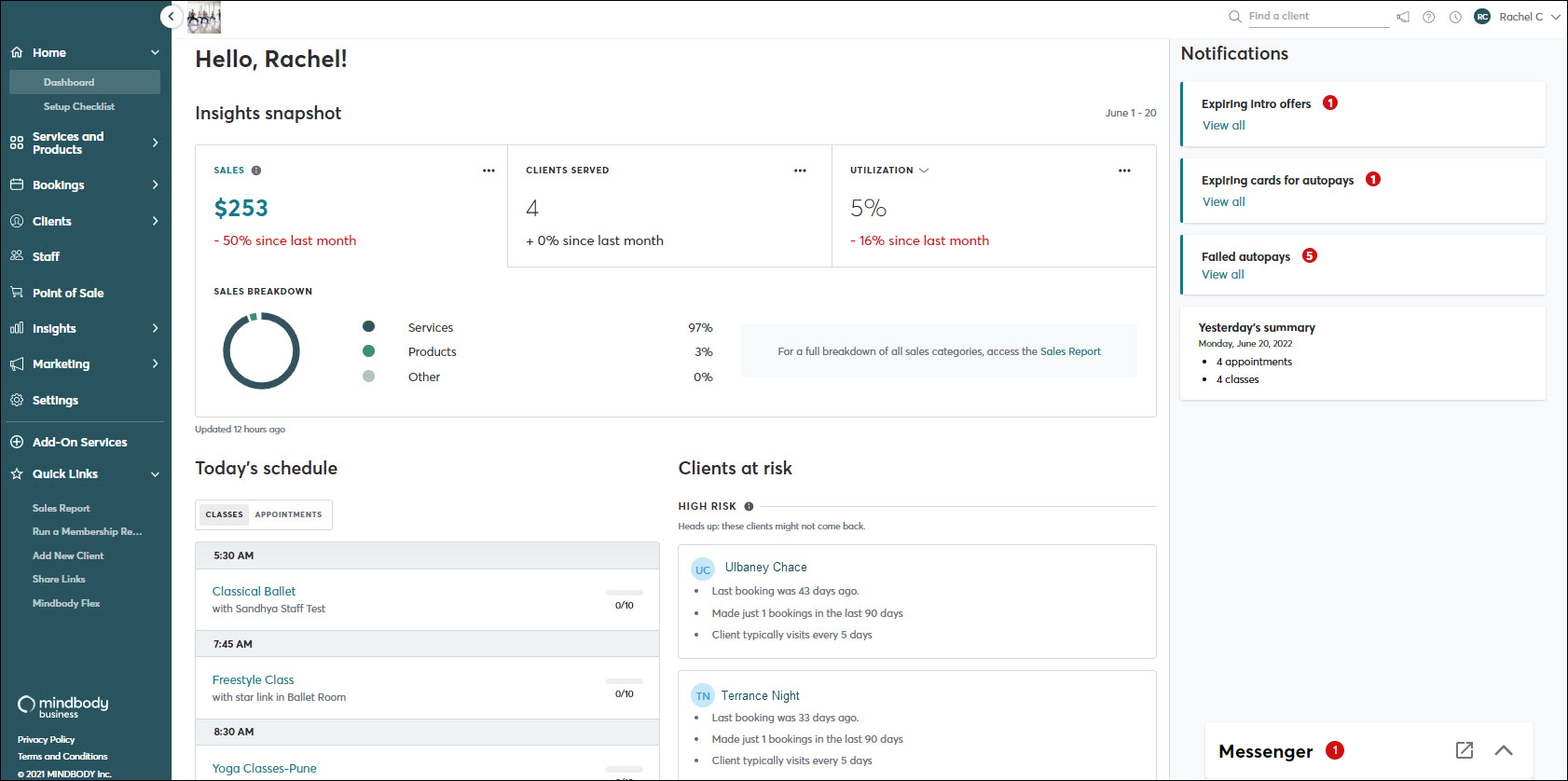Viewport: 1568px width, 781px height.
Task: Click the business logo thumbnail
Action: 204,18
